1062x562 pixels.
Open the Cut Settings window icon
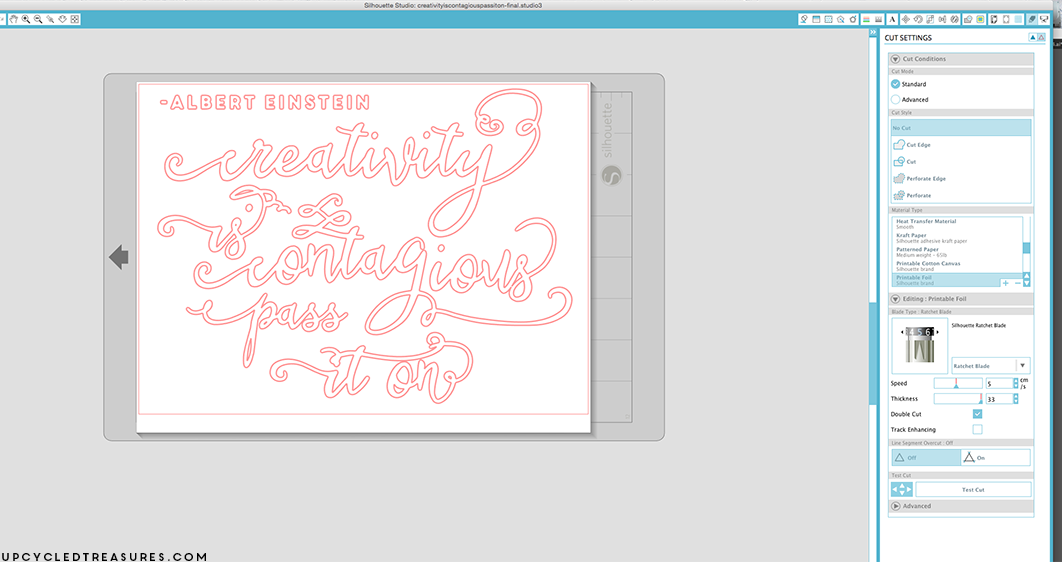1032,20
